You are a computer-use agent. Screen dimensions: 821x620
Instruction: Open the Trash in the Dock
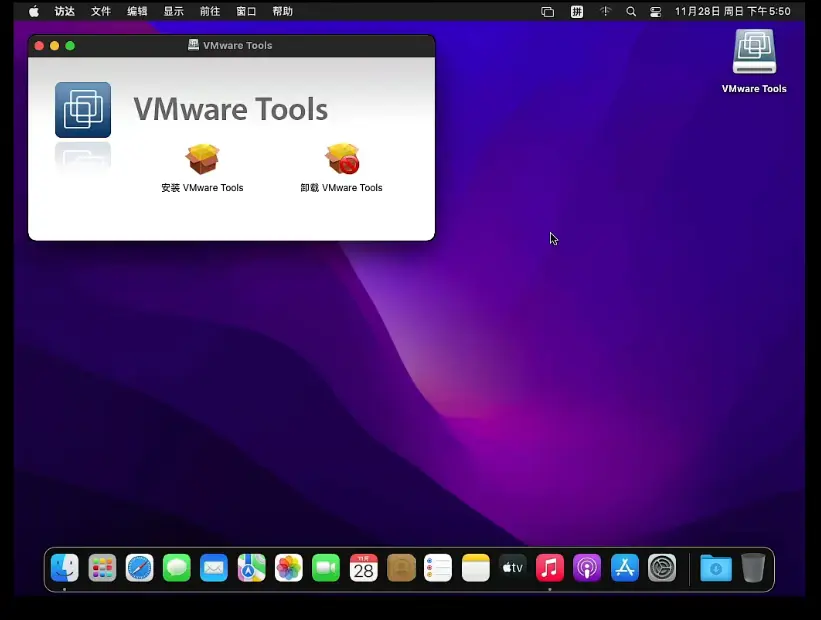point(753,568)
